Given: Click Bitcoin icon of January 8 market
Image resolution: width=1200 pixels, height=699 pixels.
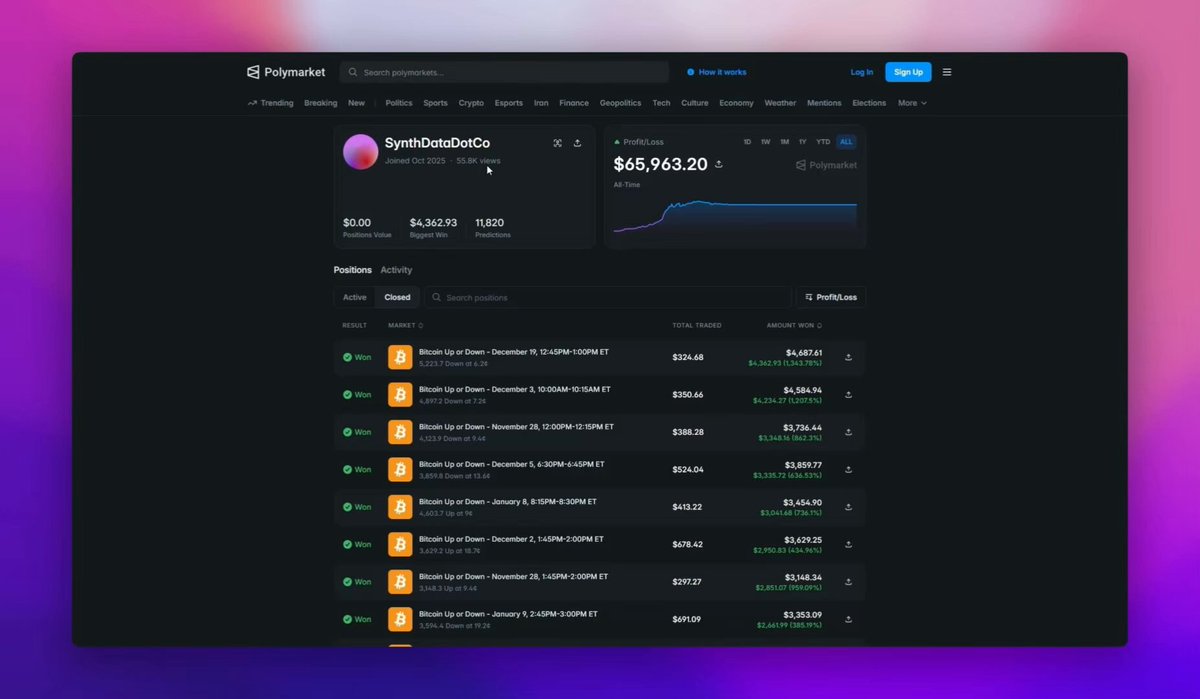Looking at the screenshot, I should (400, 507).
